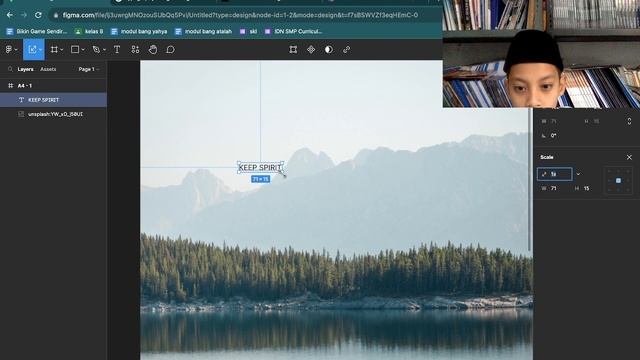Viewport: 640px width, 360px height.
Task: Go forward in the browser
Action: point(24,15)
